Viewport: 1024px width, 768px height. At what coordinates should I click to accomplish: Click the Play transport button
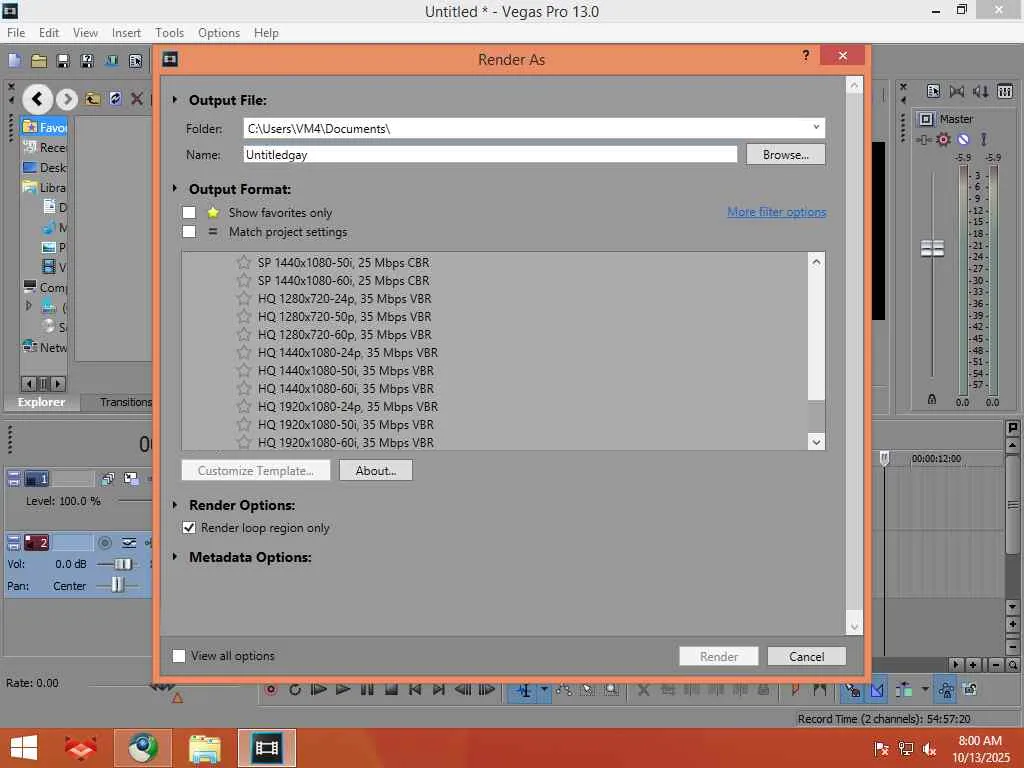tap(342, 690)
